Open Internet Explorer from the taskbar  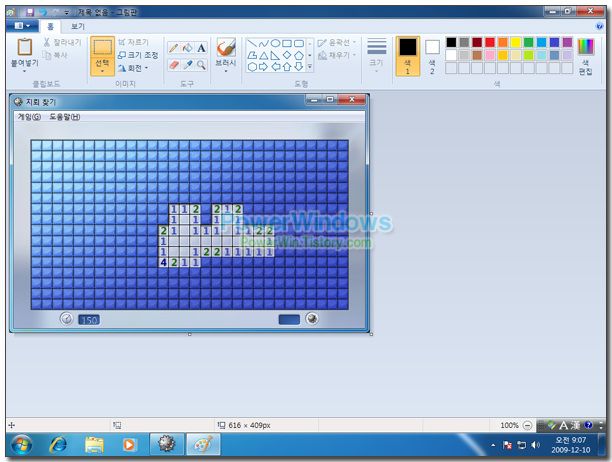[x=58, y=445]
